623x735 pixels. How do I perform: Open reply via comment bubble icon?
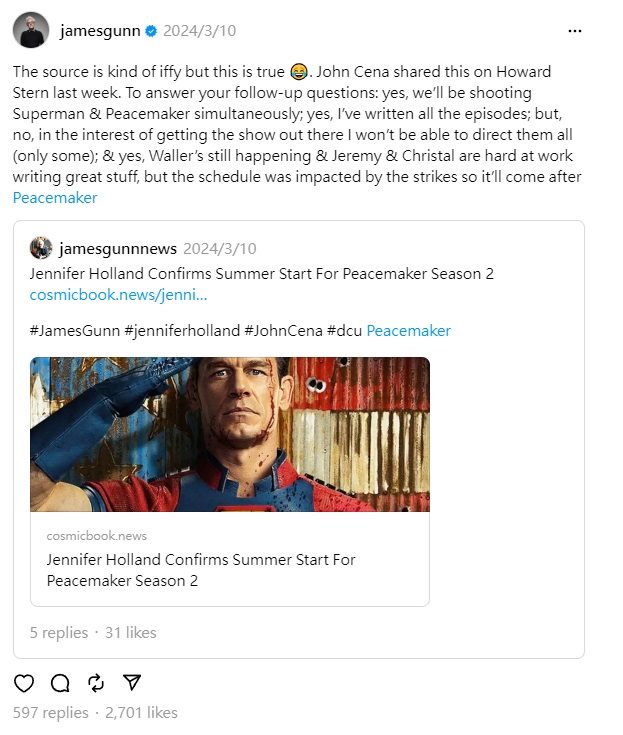click(x=60, y=683)
